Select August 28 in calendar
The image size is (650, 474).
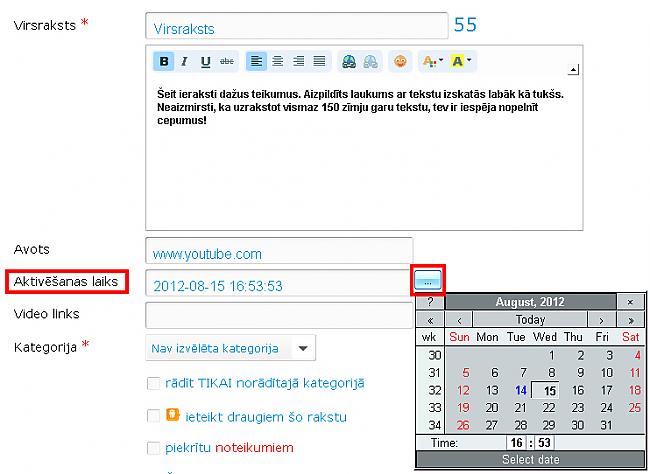click(520, 425)
